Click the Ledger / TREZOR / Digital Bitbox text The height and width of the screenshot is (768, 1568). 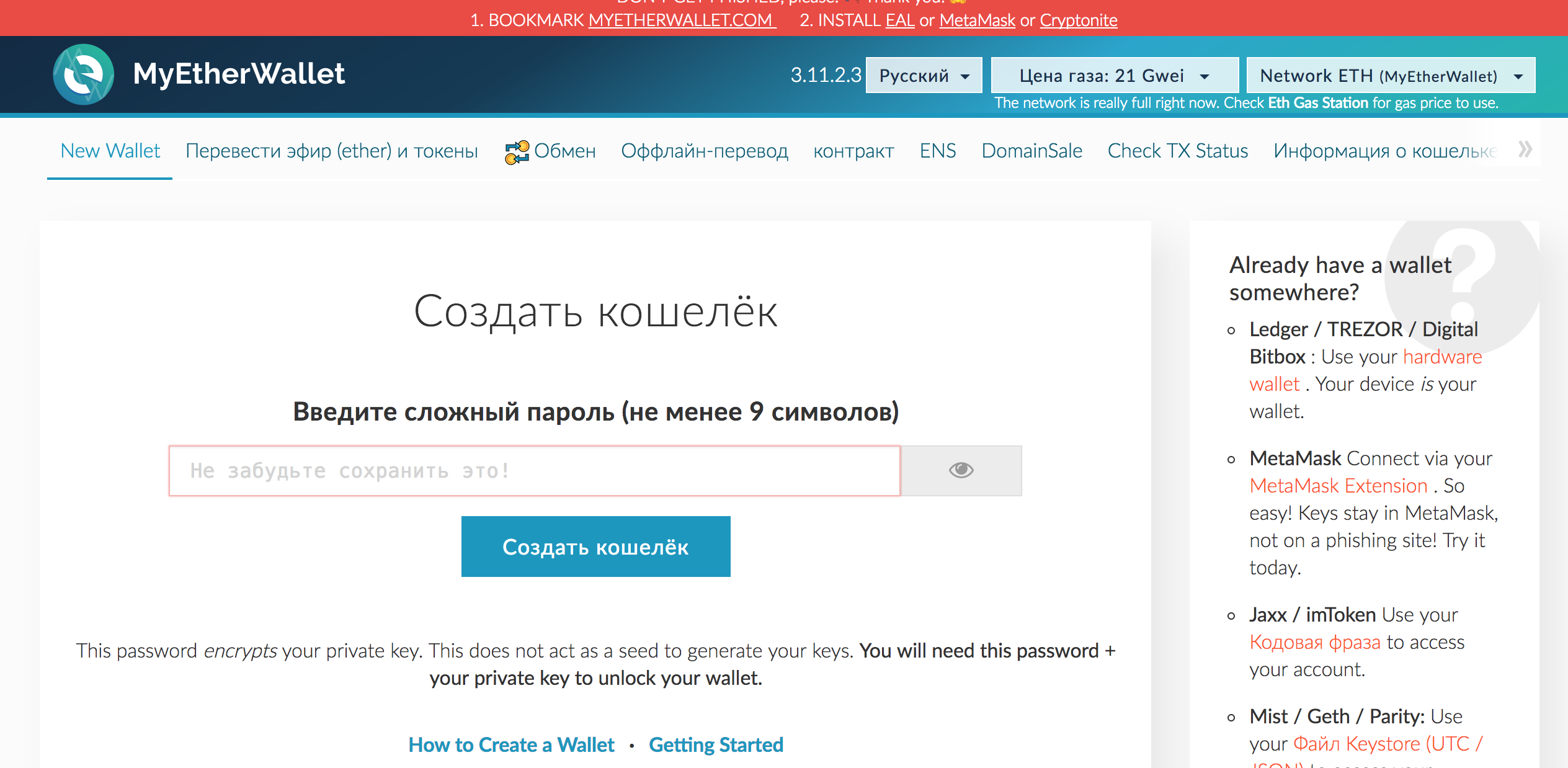(1363, 342)
